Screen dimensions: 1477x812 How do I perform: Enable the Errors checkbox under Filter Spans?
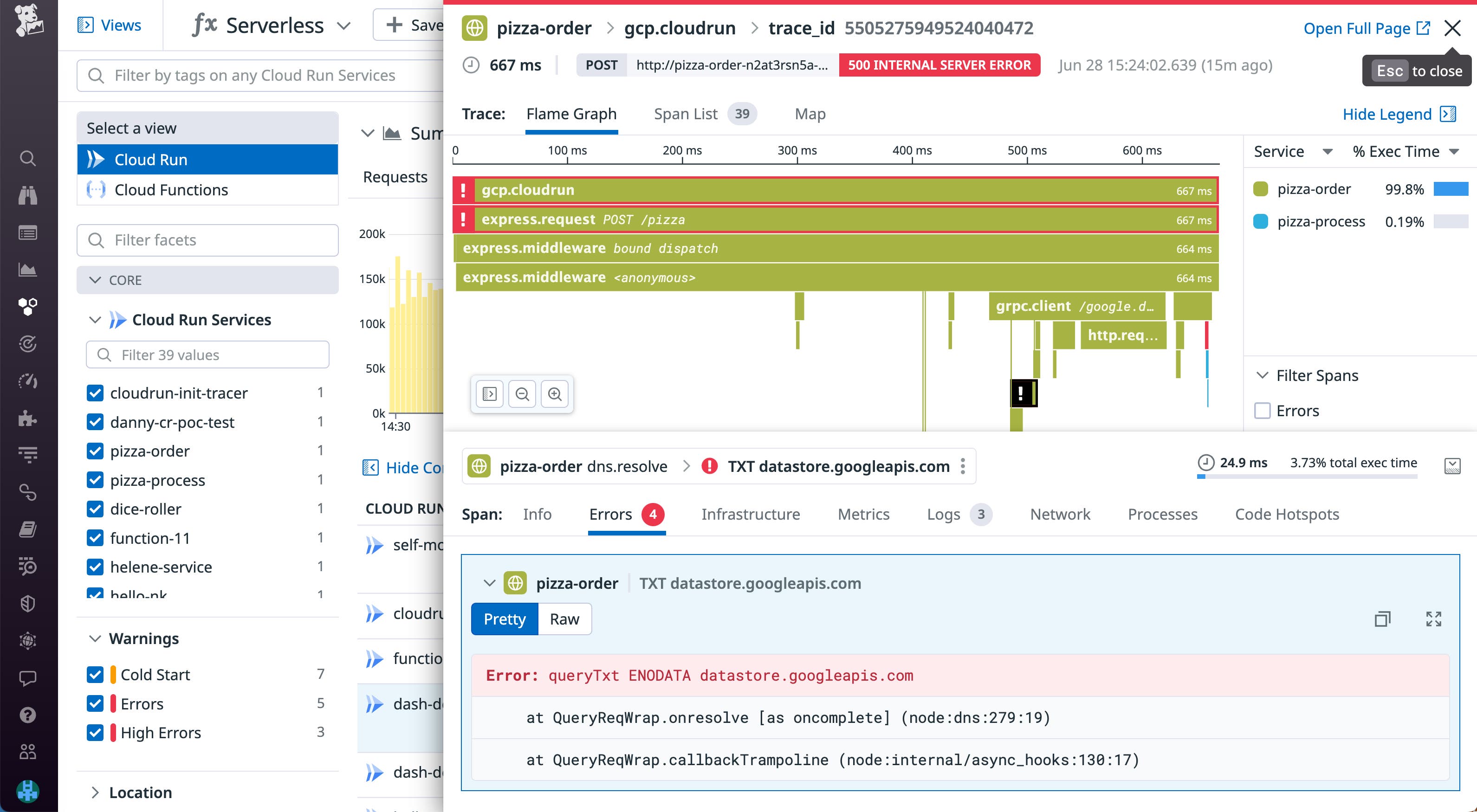click(x=1263, y=410)
